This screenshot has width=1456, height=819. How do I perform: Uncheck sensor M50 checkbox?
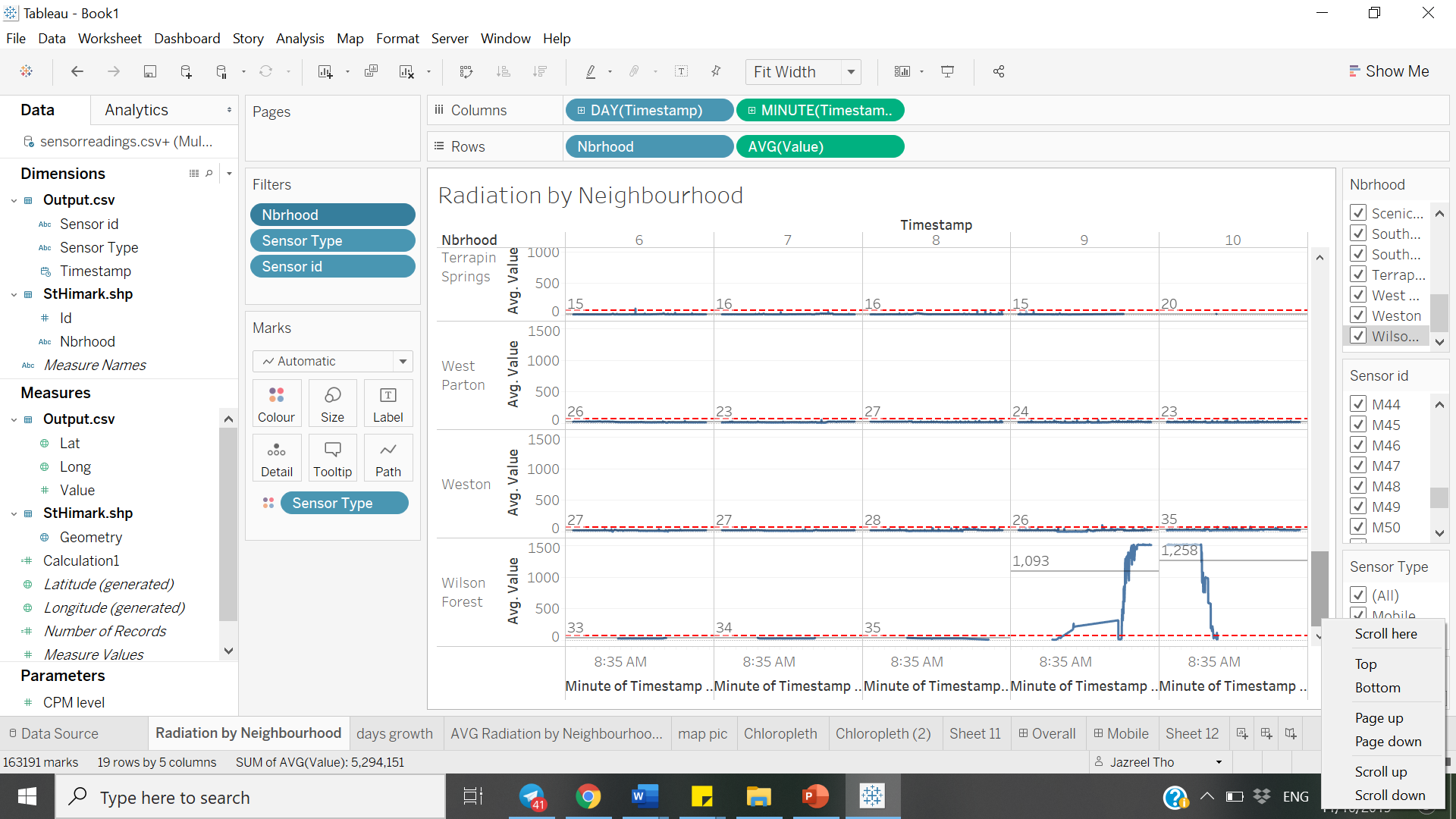1358,527
